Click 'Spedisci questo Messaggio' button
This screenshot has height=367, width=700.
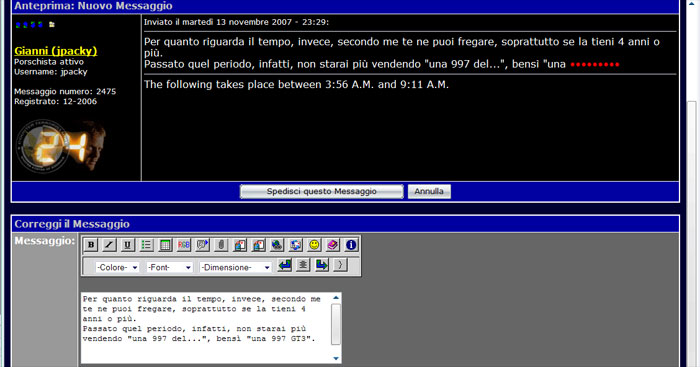pos(321,192)
